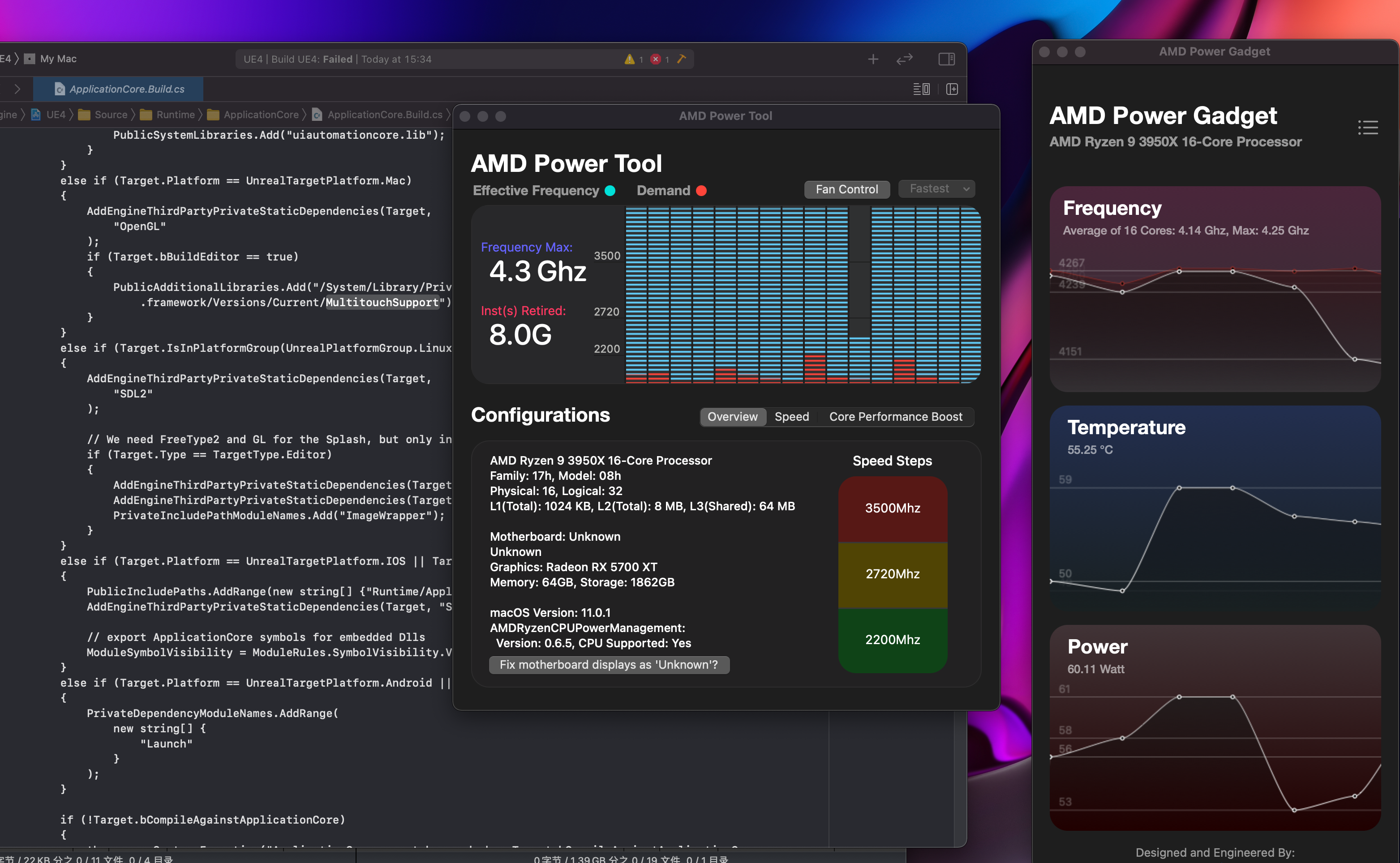Click the code review arrows icon in Xcode
Viewport: 1400px width, 863px height.
(x=904, y=60)
